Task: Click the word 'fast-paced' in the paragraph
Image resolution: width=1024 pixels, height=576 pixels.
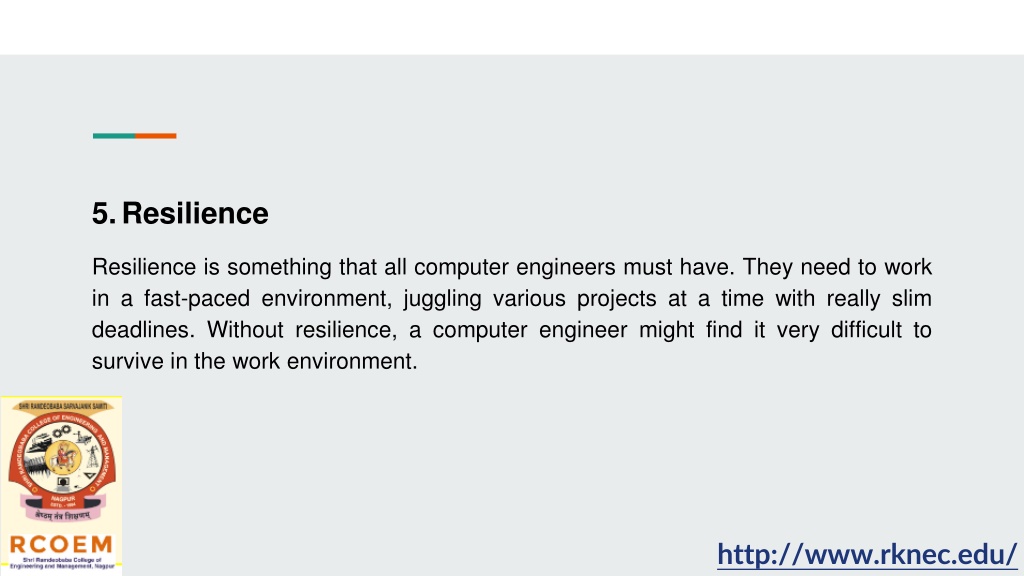Action: coord(197,298)
